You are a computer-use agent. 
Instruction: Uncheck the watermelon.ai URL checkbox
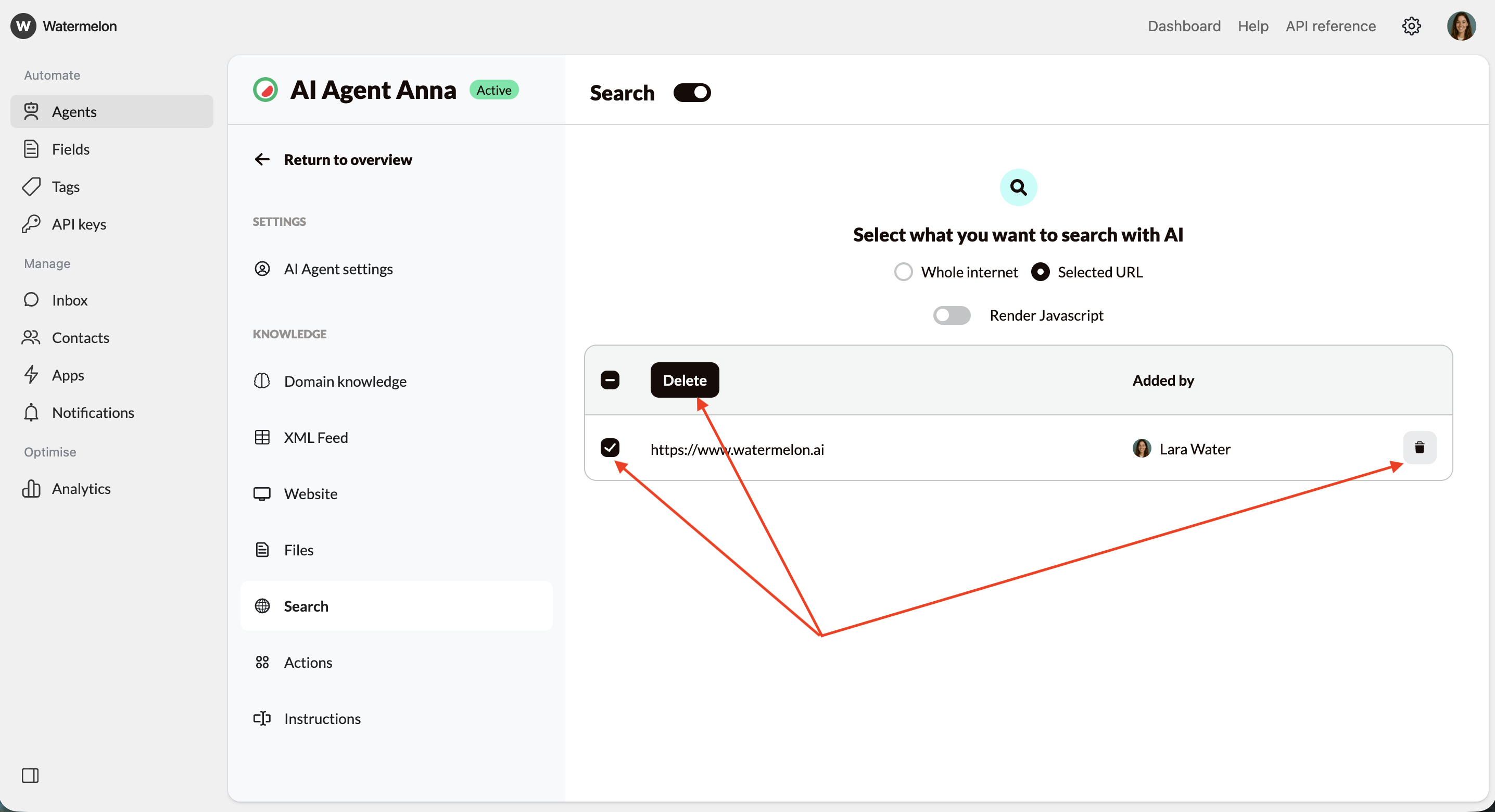[x=610, y=448]
